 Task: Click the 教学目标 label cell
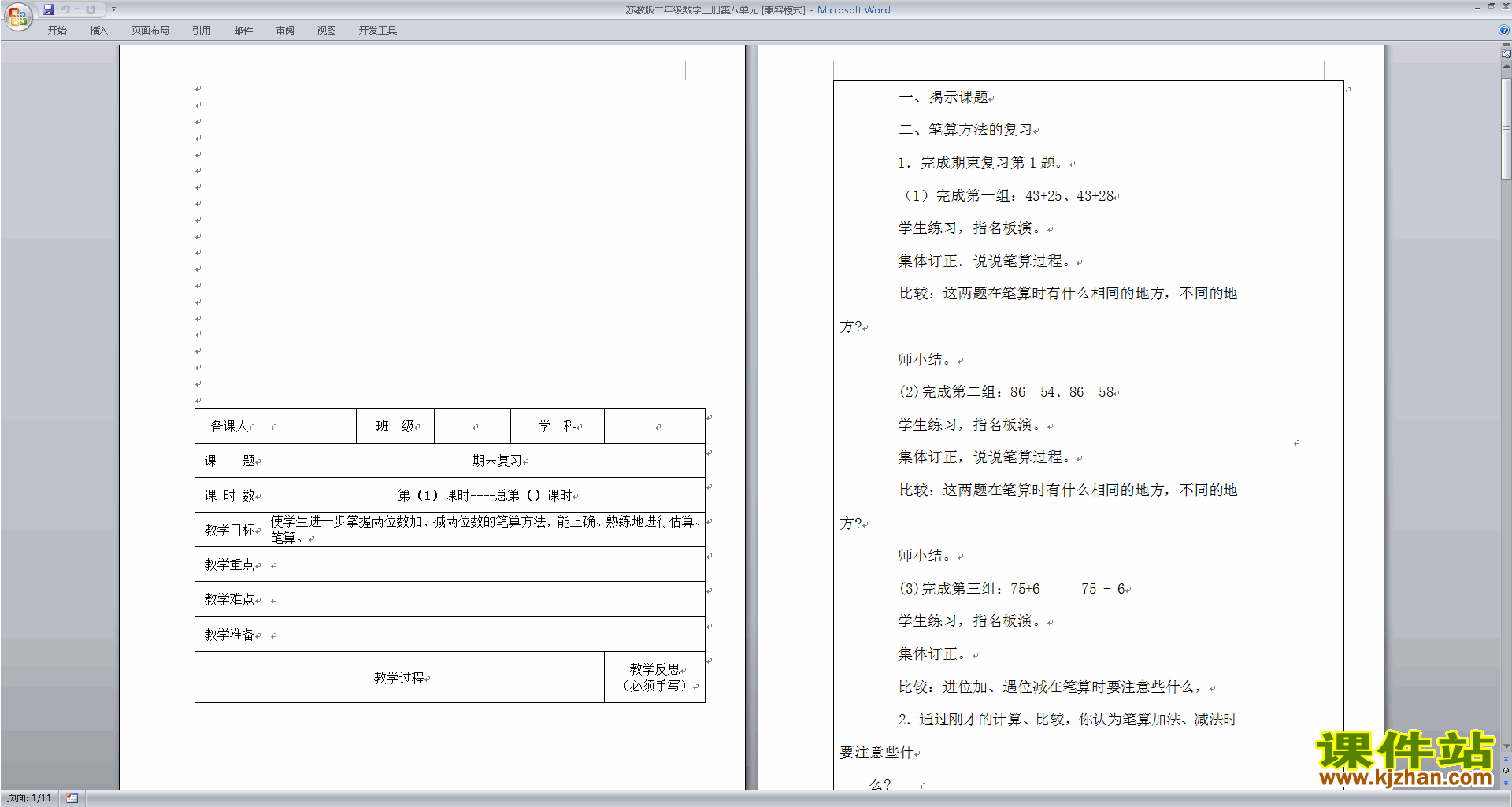click(x=230, y=530)
